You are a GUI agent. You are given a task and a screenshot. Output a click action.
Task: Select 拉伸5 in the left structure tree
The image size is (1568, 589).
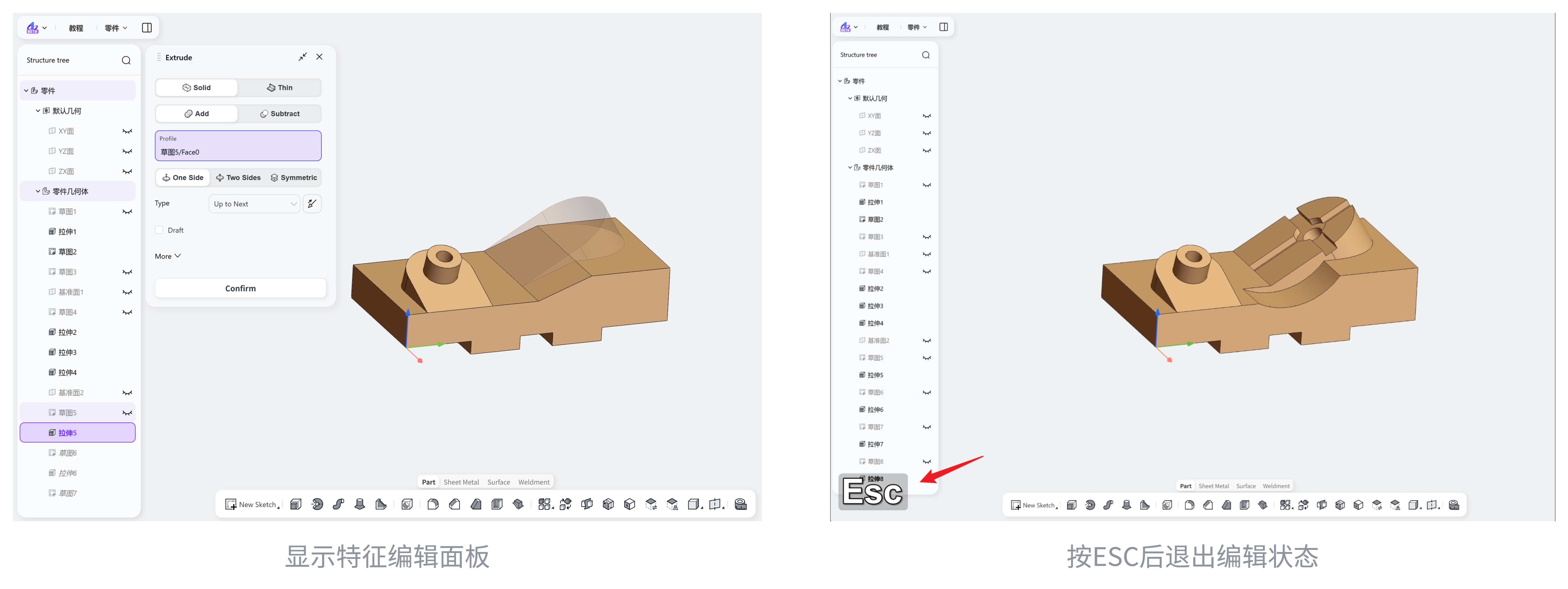[77, 433]
